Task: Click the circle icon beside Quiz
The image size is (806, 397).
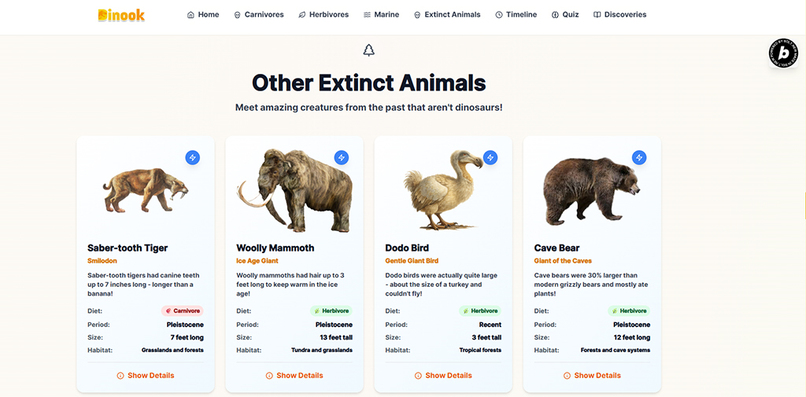Action: [x=555, y=15]
